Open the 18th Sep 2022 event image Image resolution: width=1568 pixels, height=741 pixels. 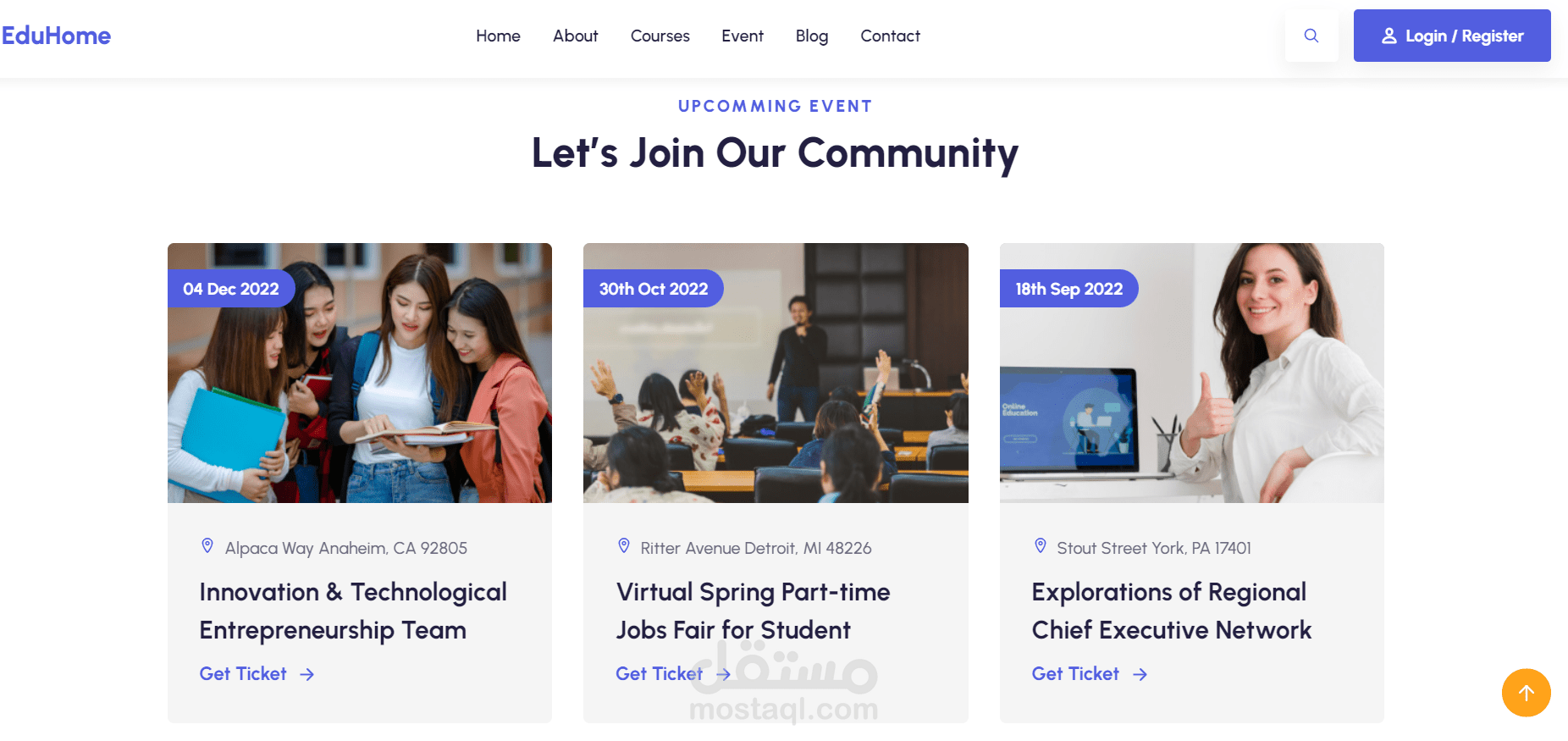pos(1192,373)
